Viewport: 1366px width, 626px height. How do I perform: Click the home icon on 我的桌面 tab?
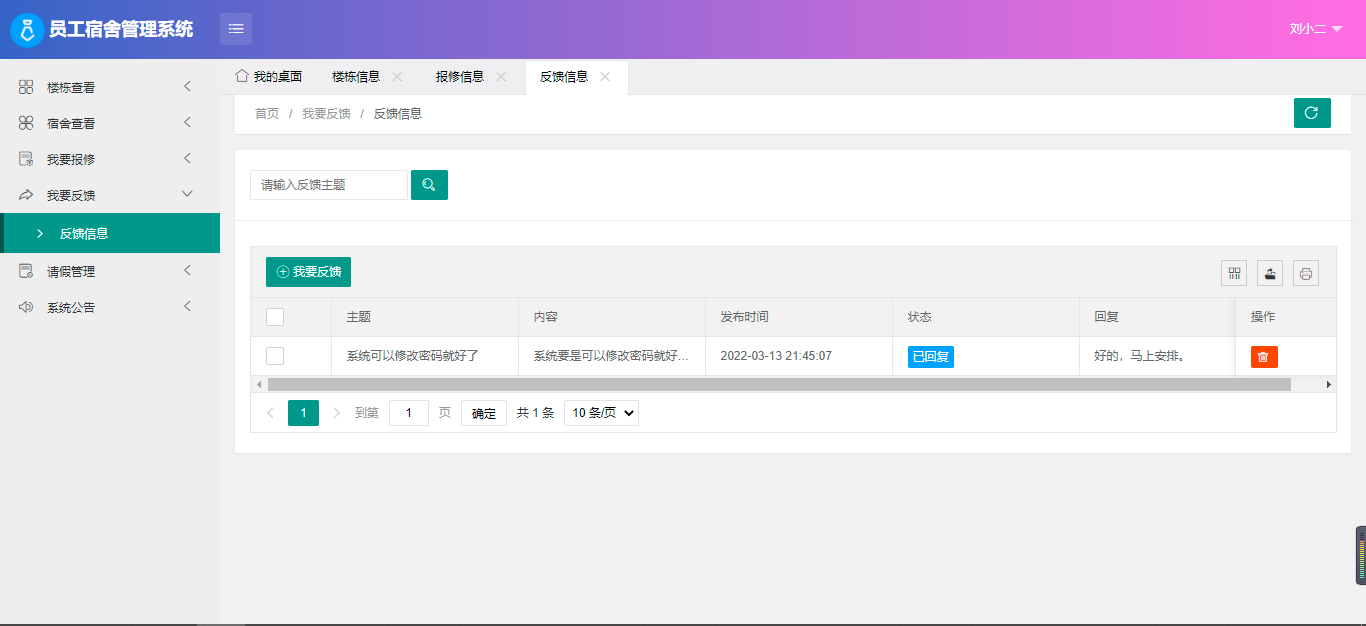pos(241,76)
